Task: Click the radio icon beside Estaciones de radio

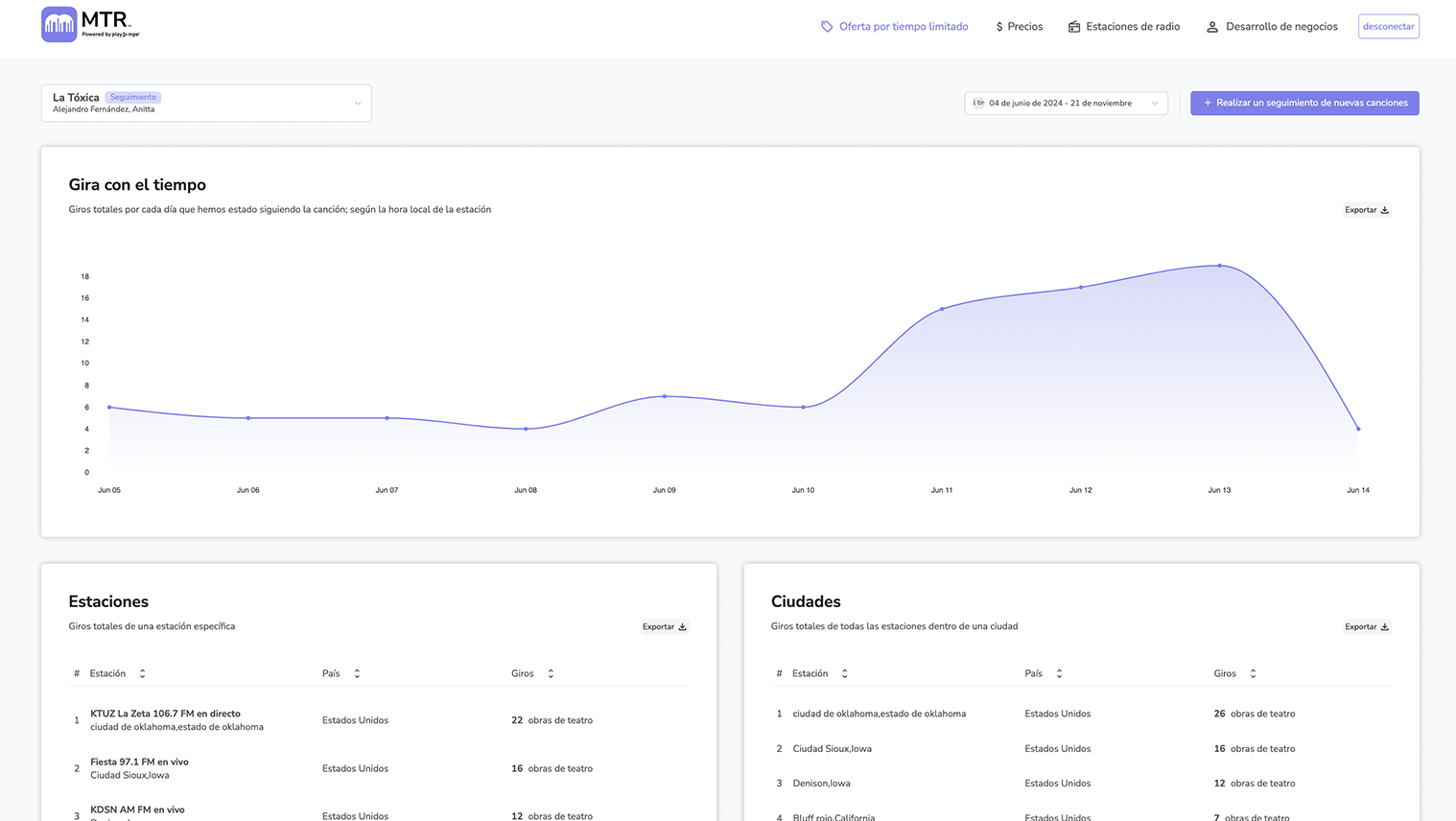Action: 1074,27
